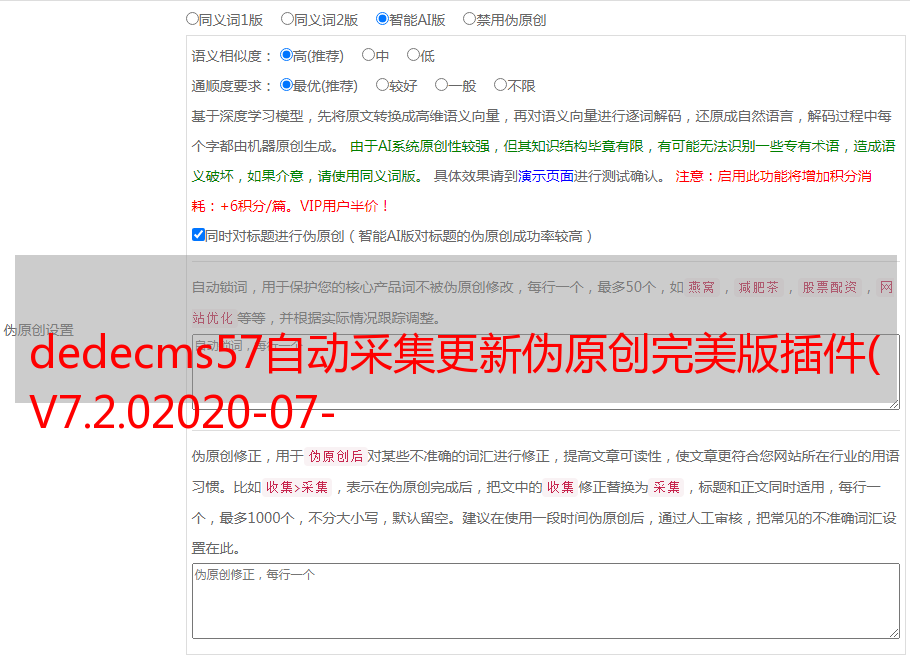Set 语义相似度 to 高(推荐)
The height and width of the screenshot is (658, 911).
[x=286, y=55]
